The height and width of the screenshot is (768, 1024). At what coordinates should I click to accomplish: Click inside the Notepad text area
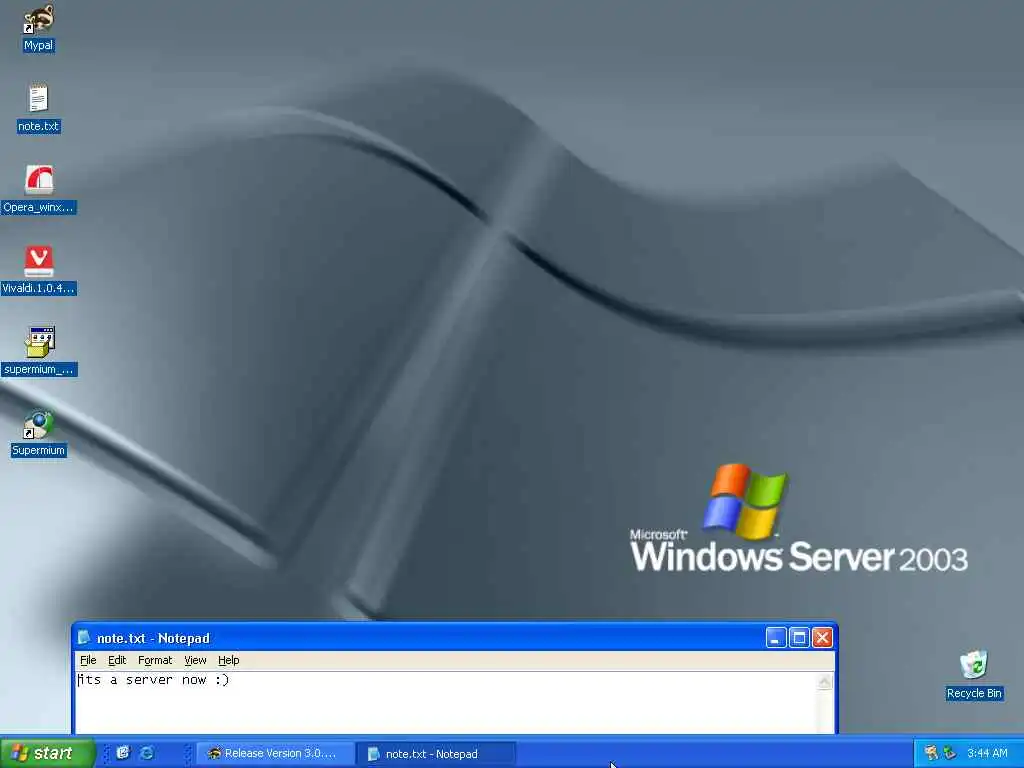pos(445,703)
